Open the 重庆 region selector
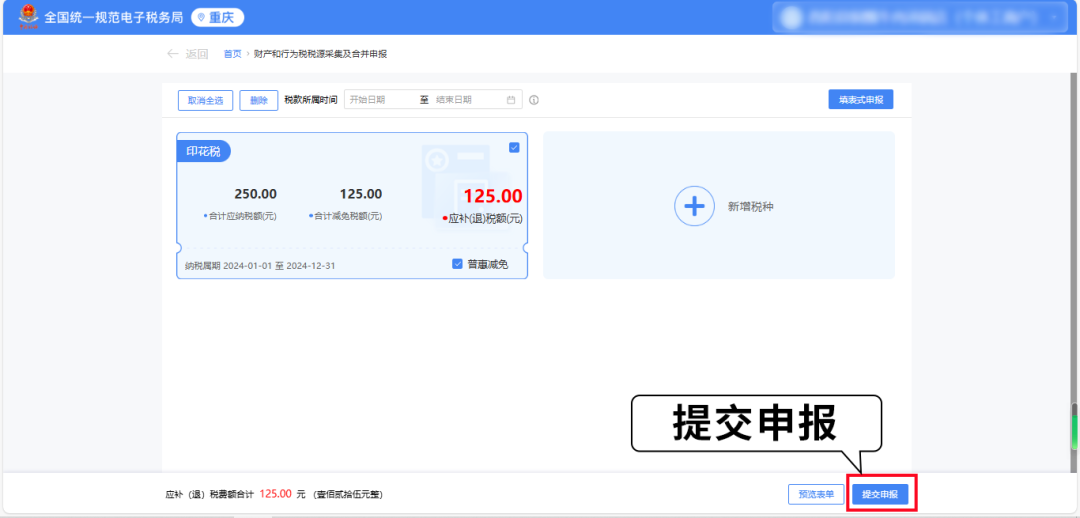The image size is (1080, 518). click(x=217, y=18)
